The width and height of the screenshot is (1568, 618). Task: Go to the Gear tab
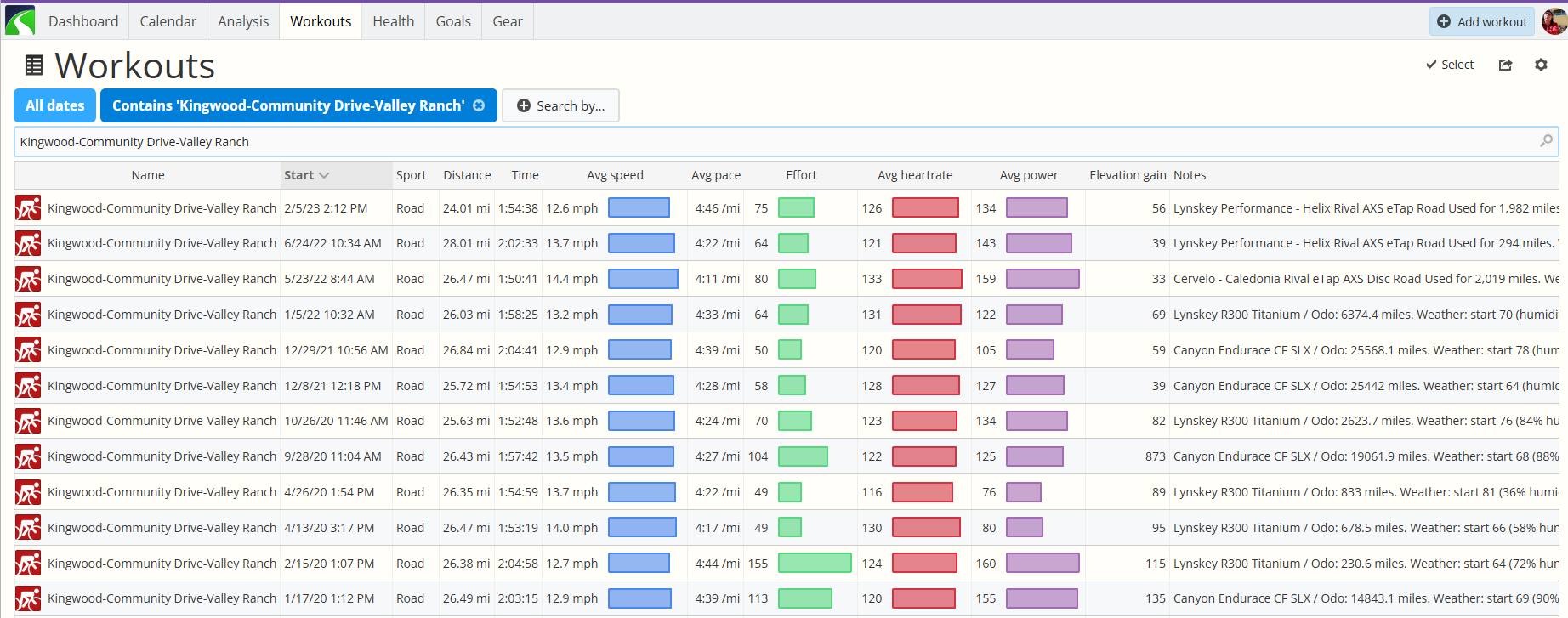(x=508, y=21)
